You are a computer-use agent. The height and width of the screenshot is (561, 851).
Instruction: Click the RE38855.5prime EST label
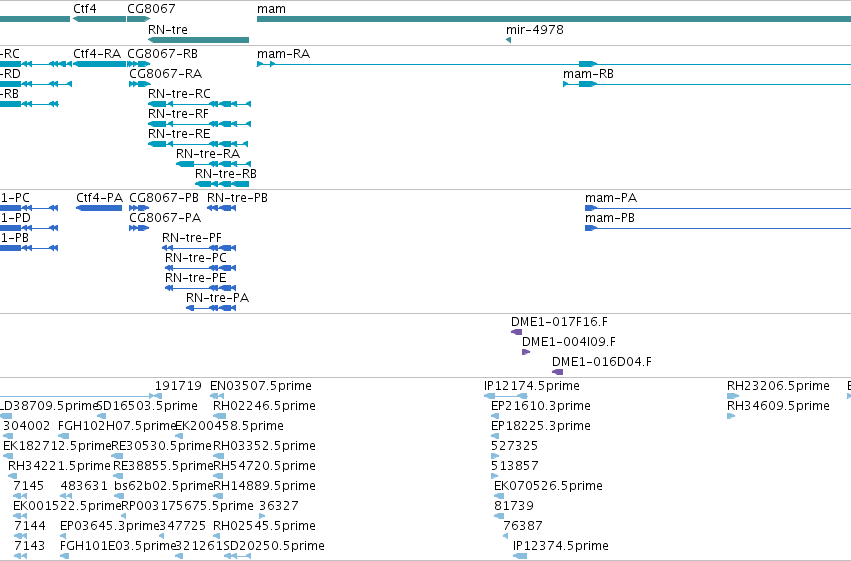[x=163, y=466]
